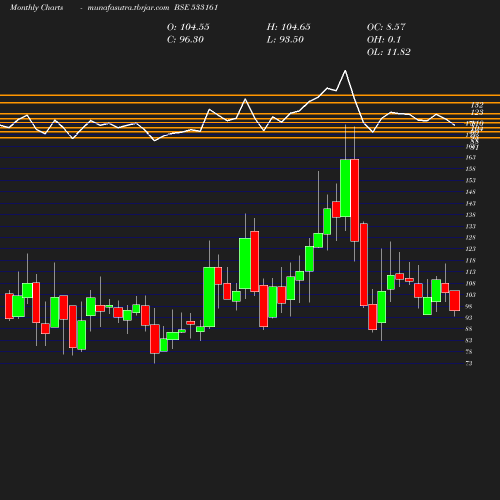Click the 128 price axis label
Viewport: 500px width, 500px height.
pos(470,238)
